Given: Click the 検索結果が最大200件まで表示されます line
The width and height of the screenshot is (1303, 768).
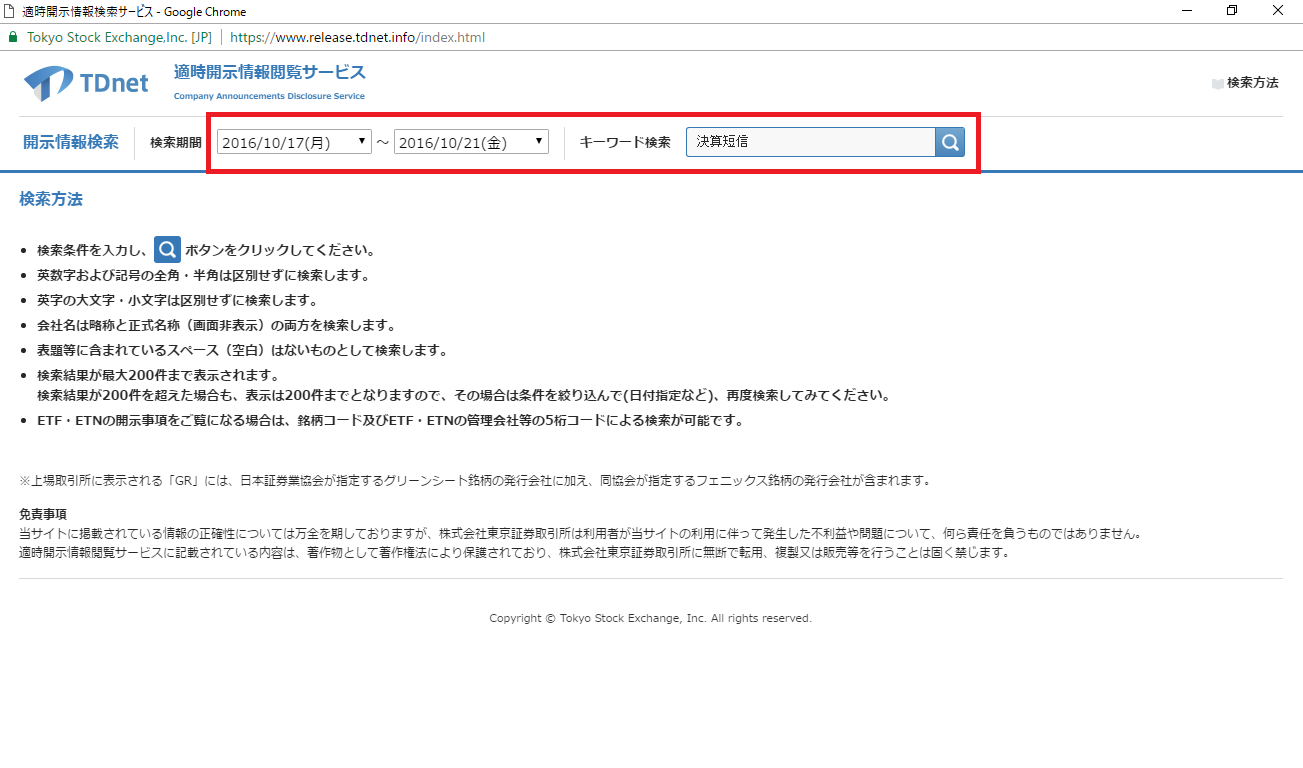Looking at the screenshot, I should tap(157, 375).
